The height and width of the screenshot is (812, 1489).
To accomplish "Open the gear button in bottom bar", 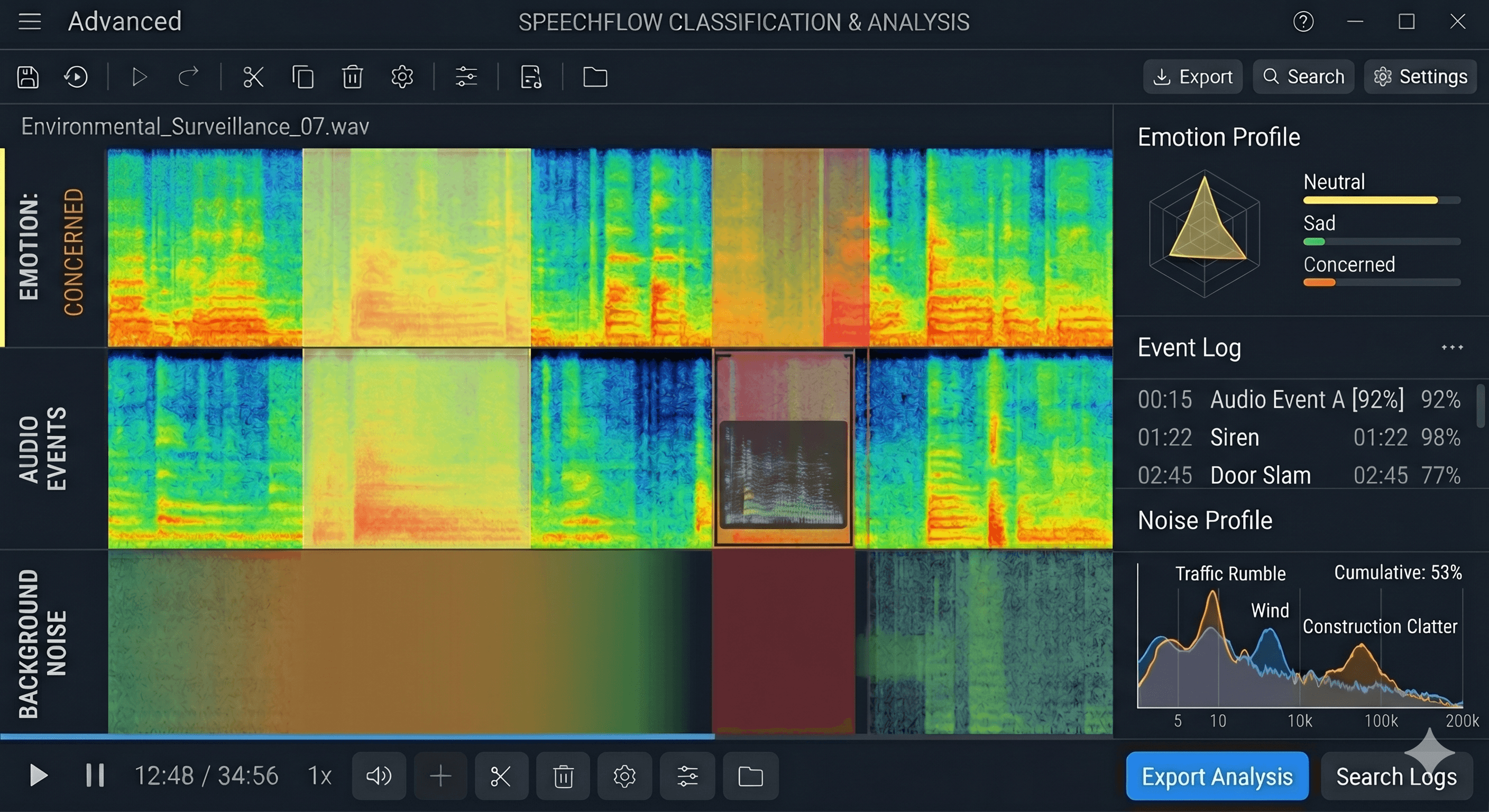I will [624, 776].
